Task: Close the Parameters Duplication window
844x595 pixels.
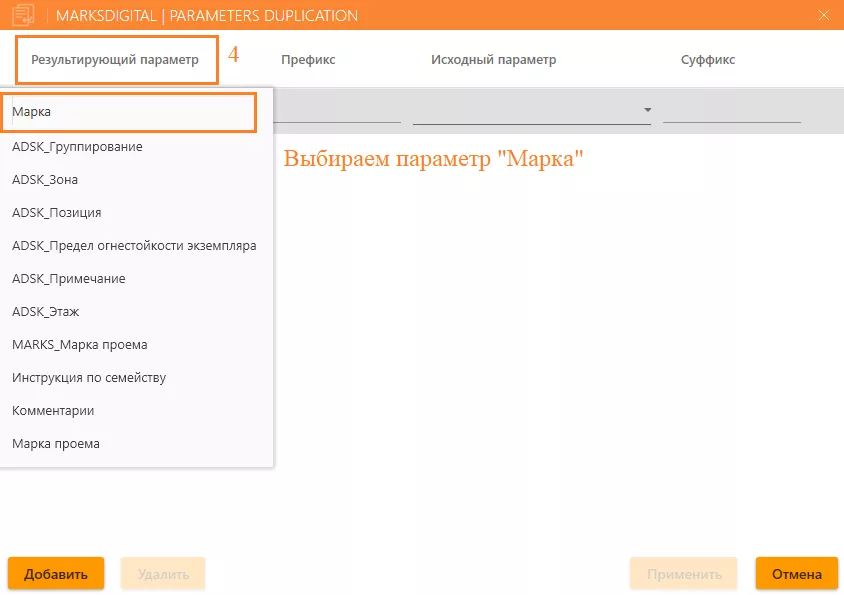Action: click(823, 16)
